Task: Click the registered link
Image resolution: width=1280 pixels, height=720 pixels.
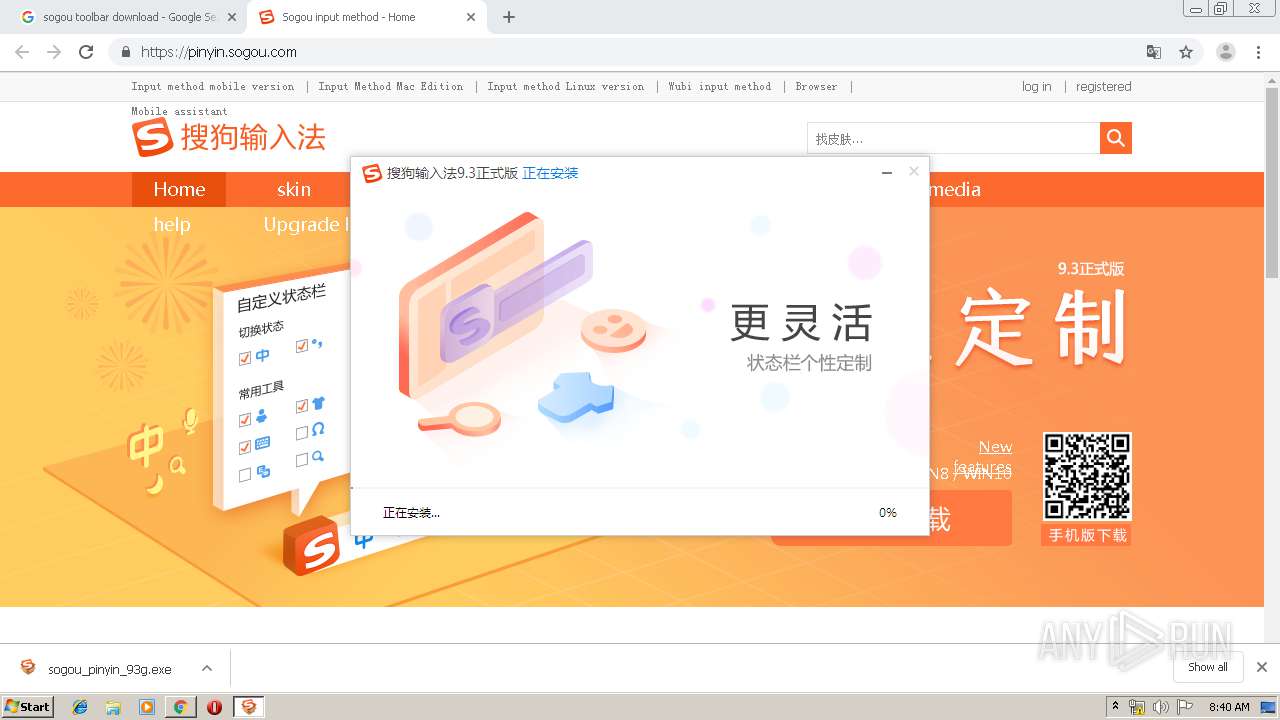Action: coord(1104,87)
